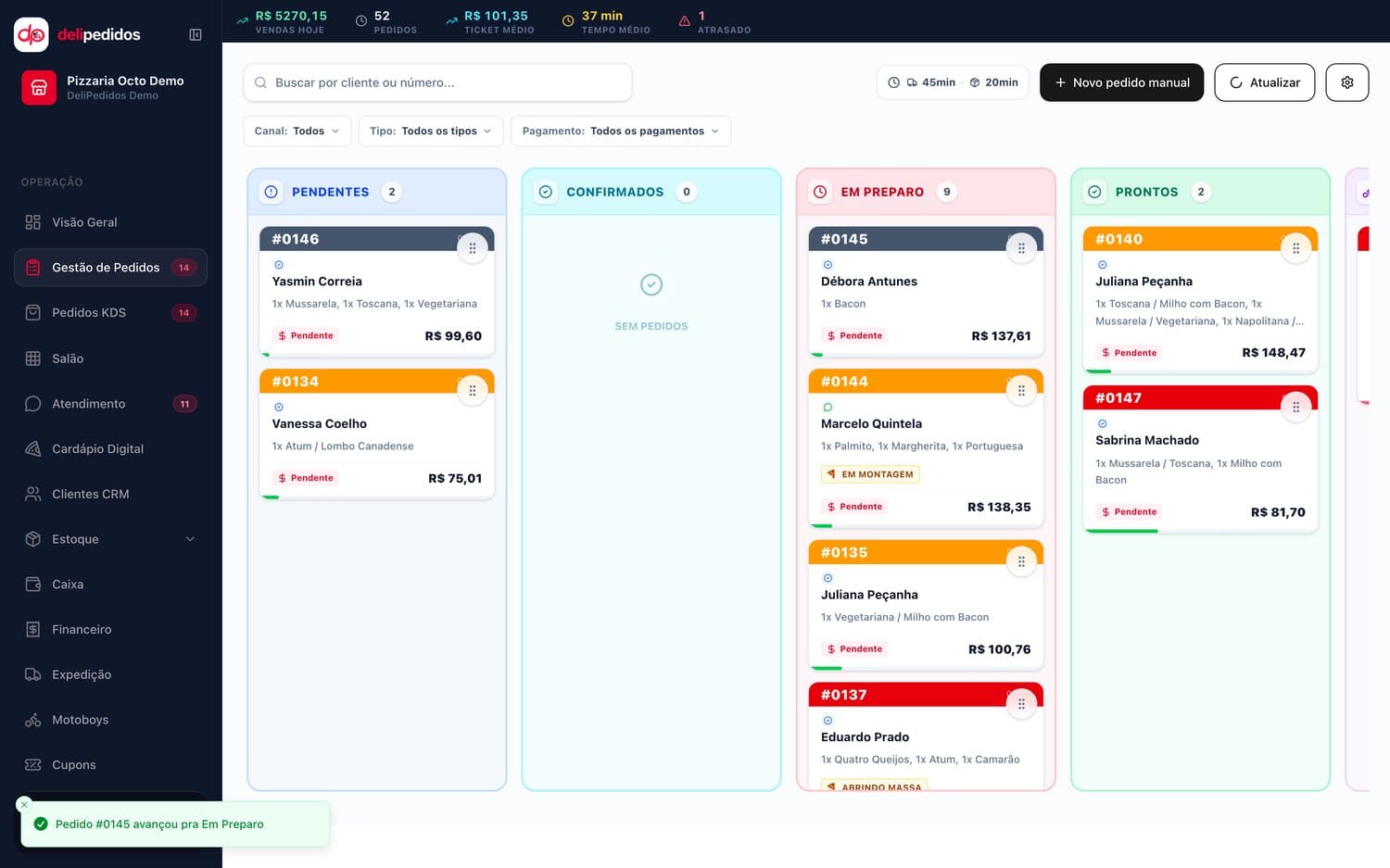
Task: Click the ATRASADO stat in the top bar
Action: pyautogui.click(x=714, y=22)
